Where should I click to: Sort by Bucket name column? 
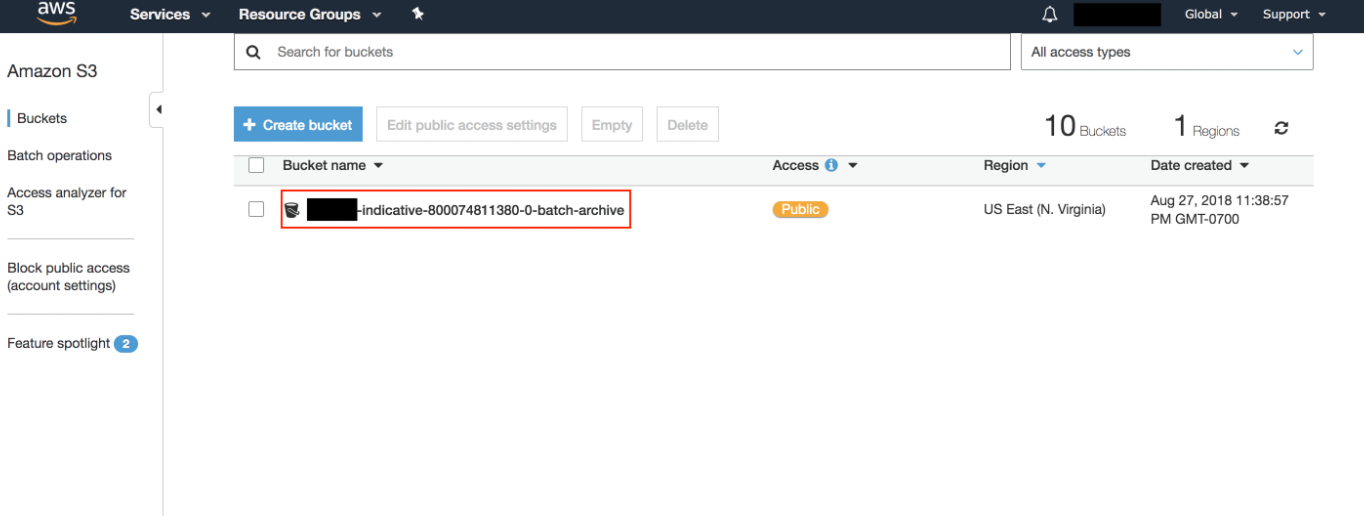(333, 165)
